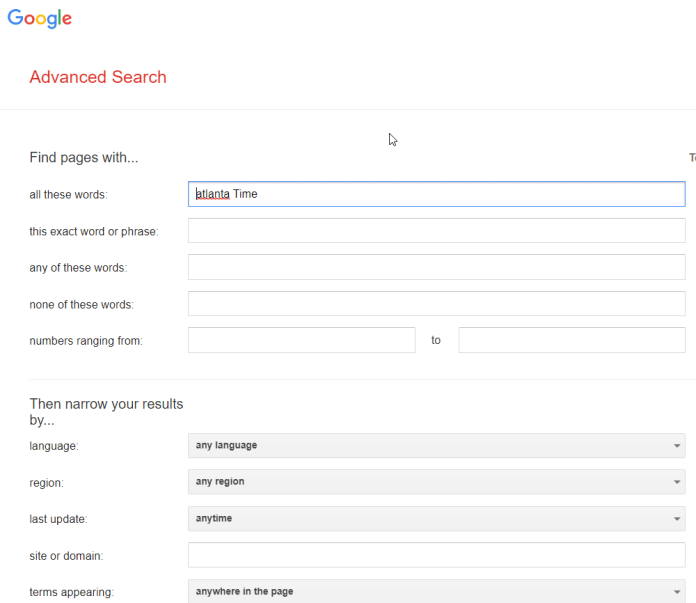Click the Advanced Search heading
696x603 pixels.
click(98, 77)
